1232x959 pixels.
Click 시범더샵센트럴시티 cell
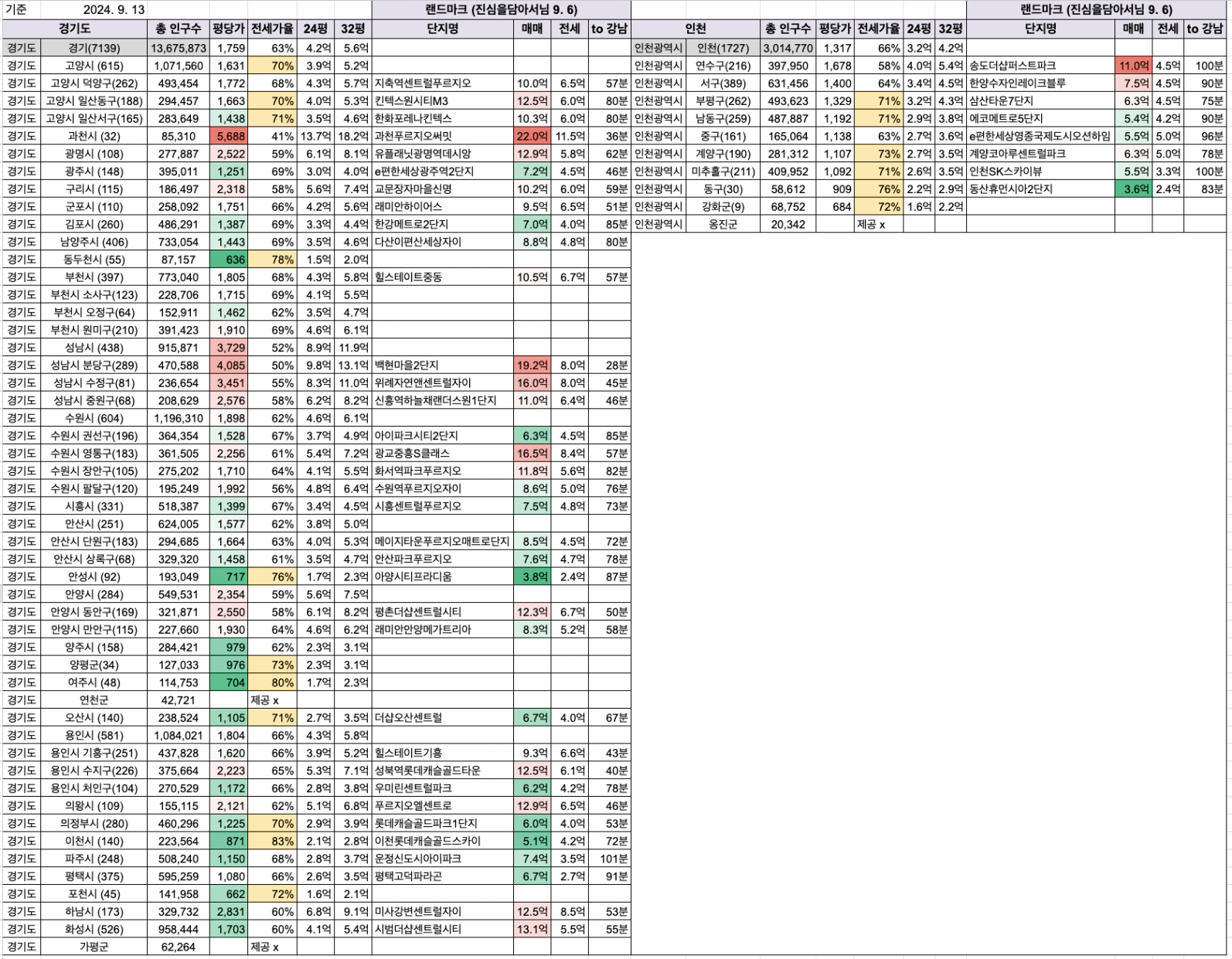442,930
